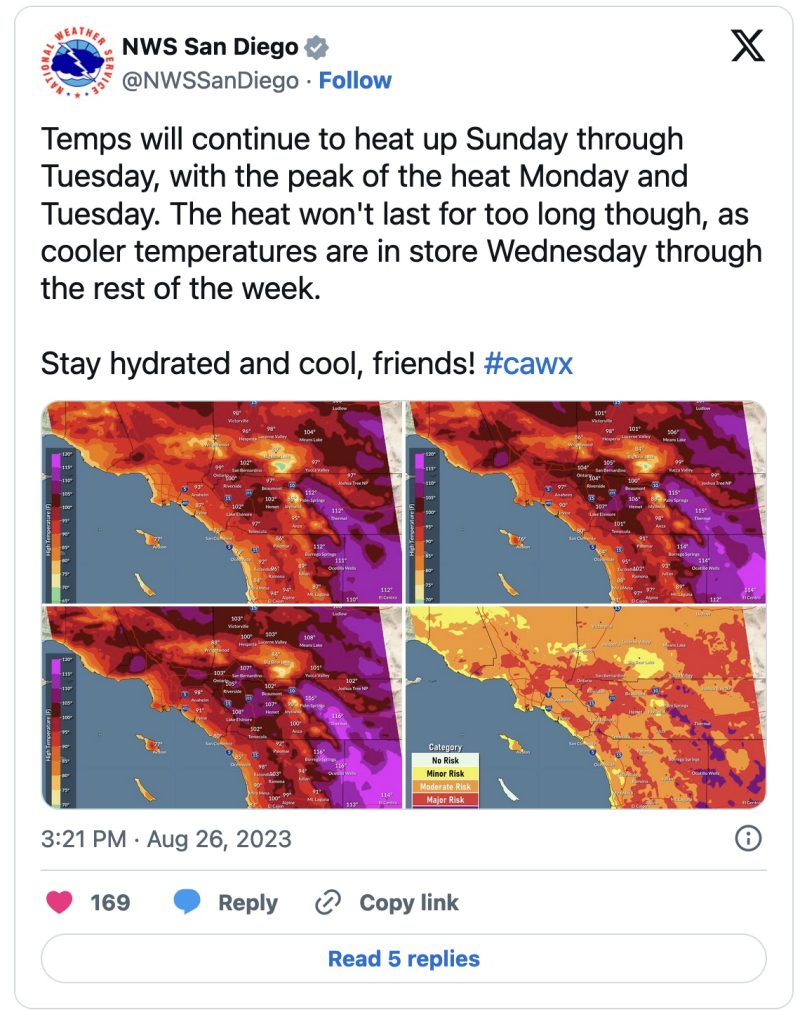This screenshot has height=1024, width=807.
Task: Click the Copy link text
Action: [x=409, y=903]
